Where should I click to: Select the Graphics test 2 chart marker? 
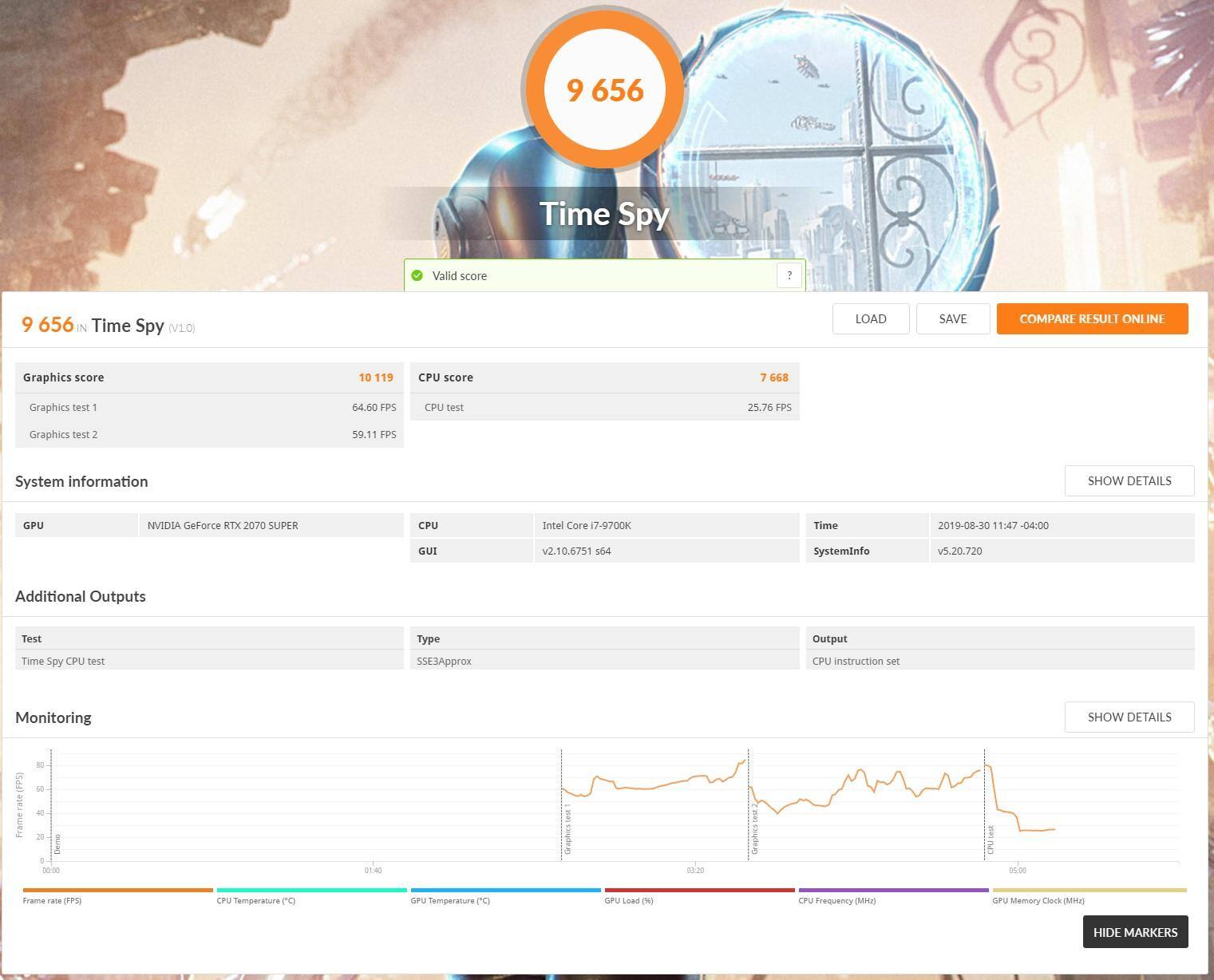[754, 831]
